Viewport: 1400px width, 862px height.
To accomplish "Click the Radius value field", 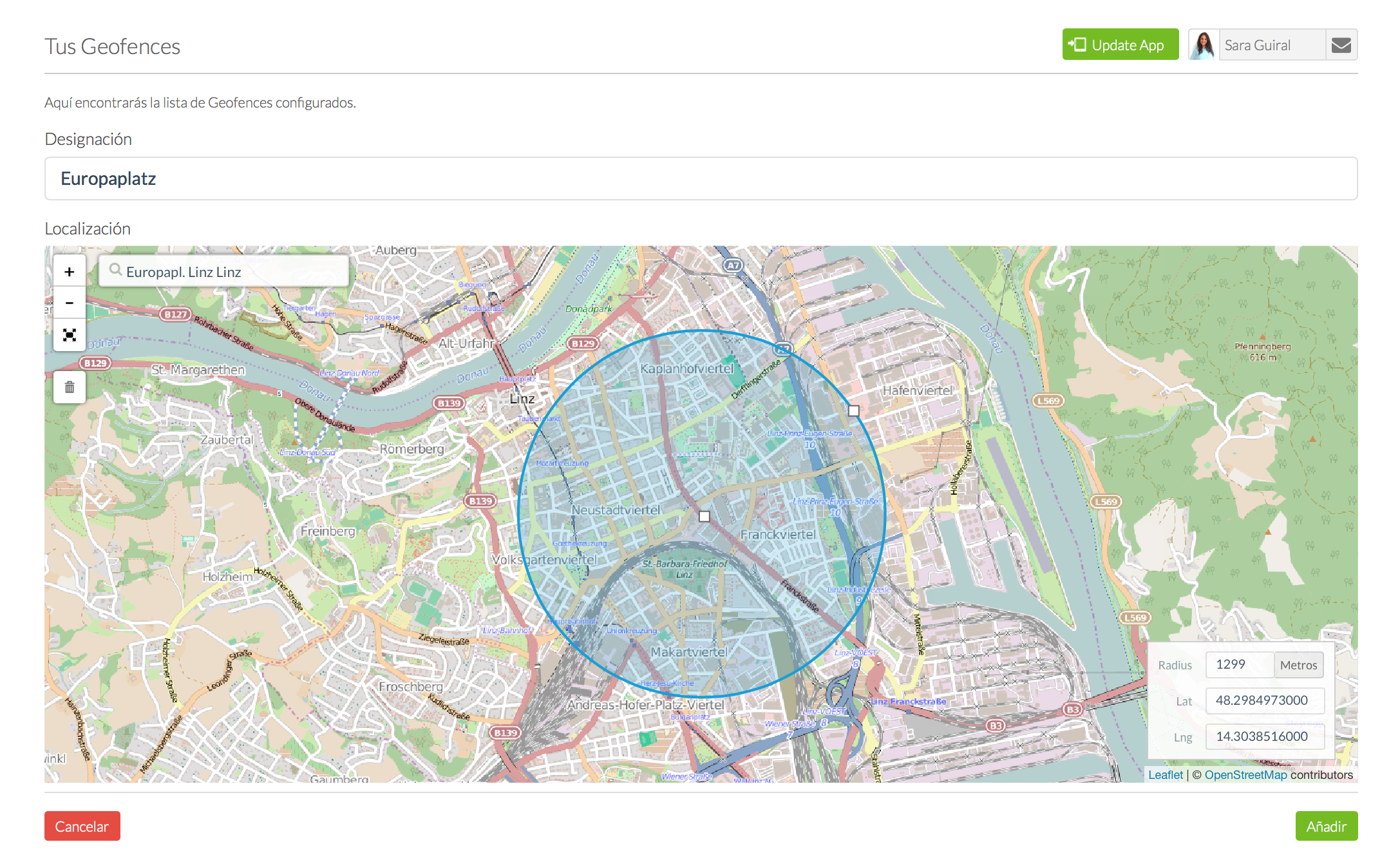I will click(x=1239, y=665).
